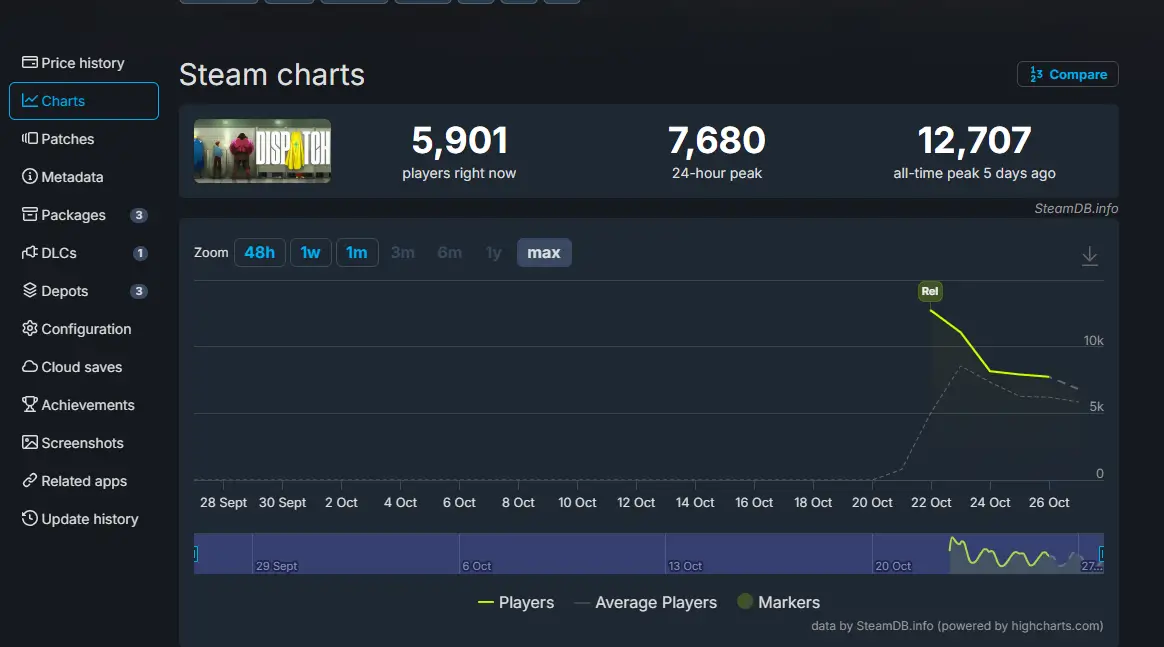Open the Achievements trophy icon

[x=30, y=405]
